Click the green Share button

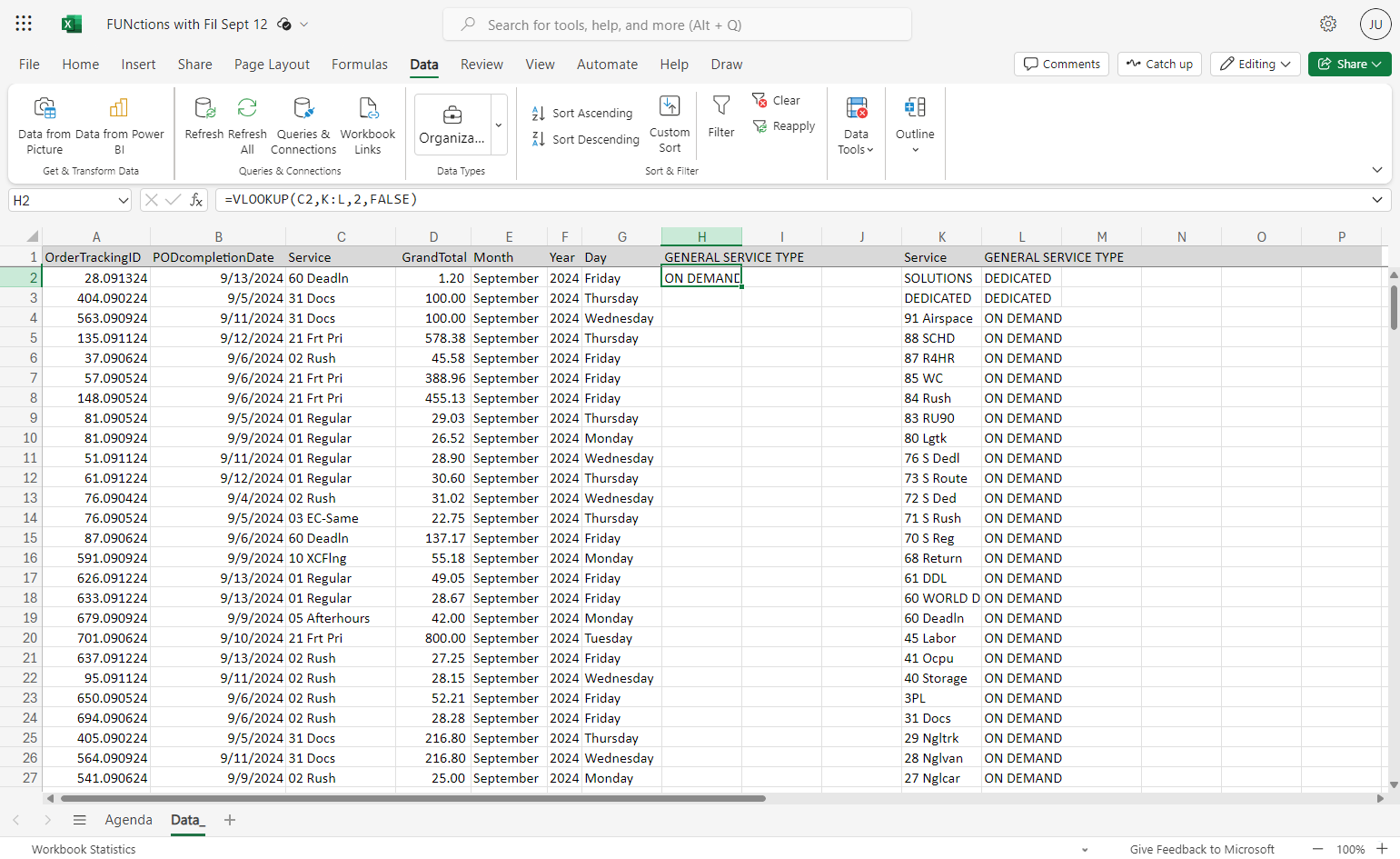[x=1350, y=64]
